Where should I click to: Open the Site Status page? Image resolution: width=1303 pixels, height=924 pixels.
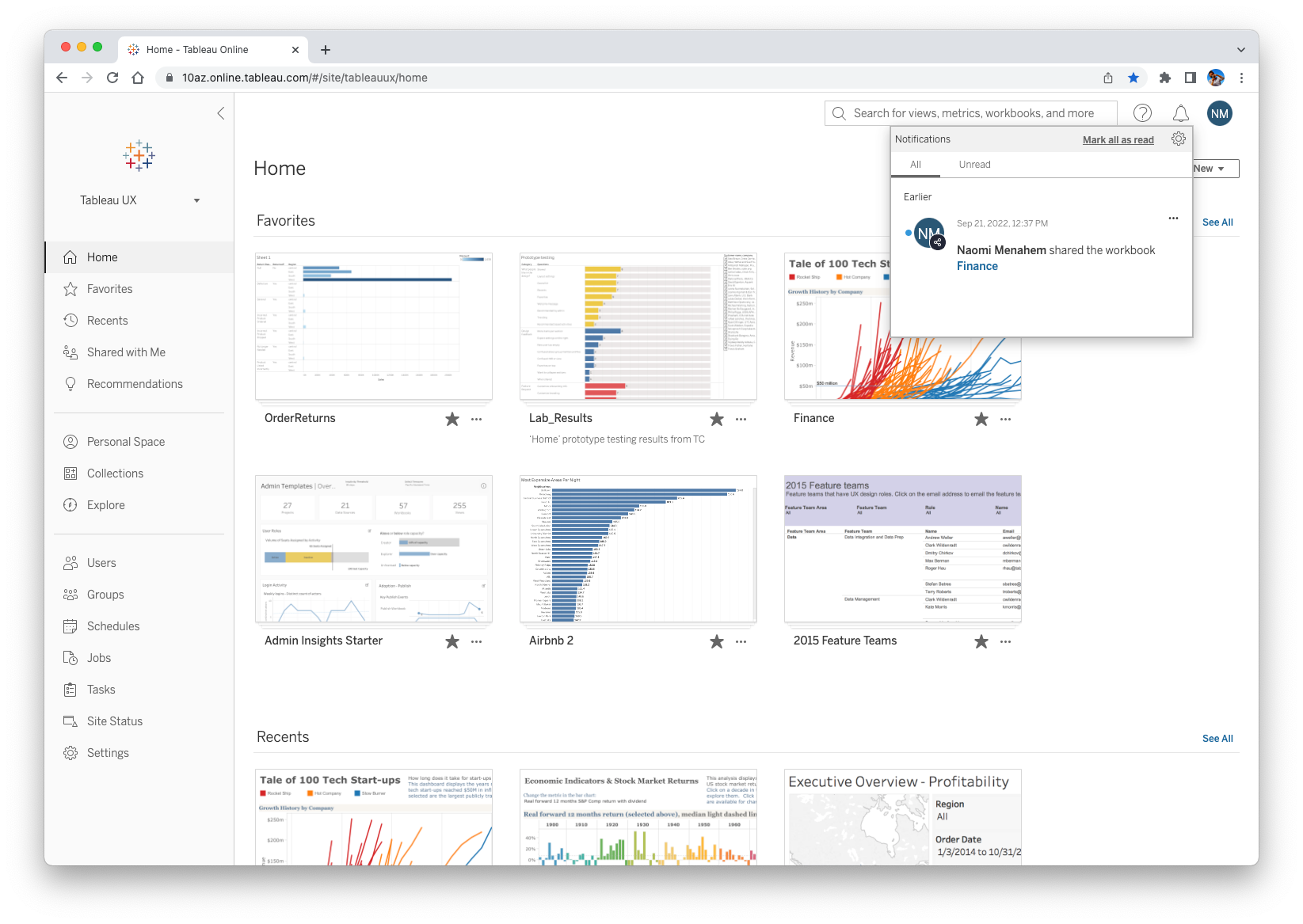tap(139, 721)
